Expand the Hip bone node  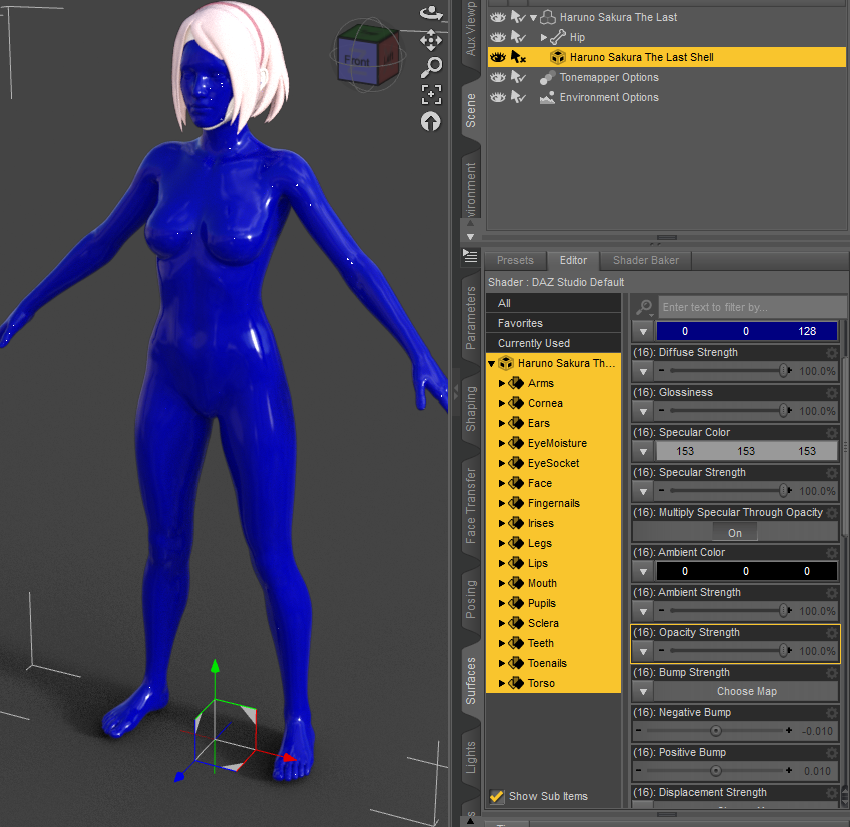click(x=544, y=37)
